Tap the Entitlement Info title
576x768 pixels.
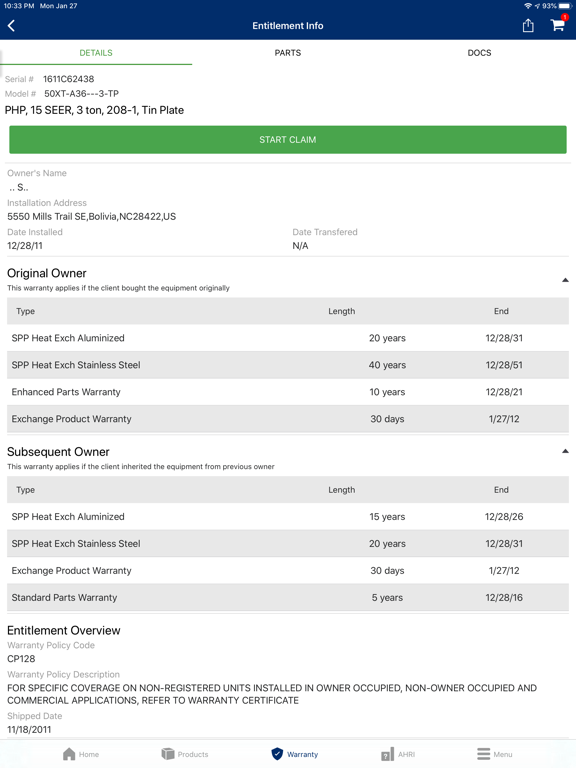coord(288,25)
